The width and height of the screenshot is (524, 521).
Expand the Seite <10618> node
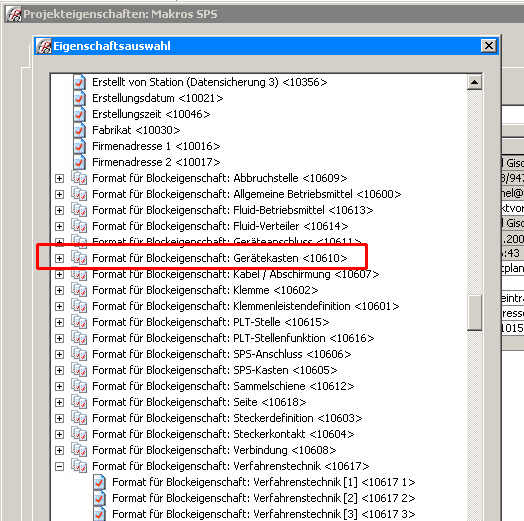tap(59, 402)
